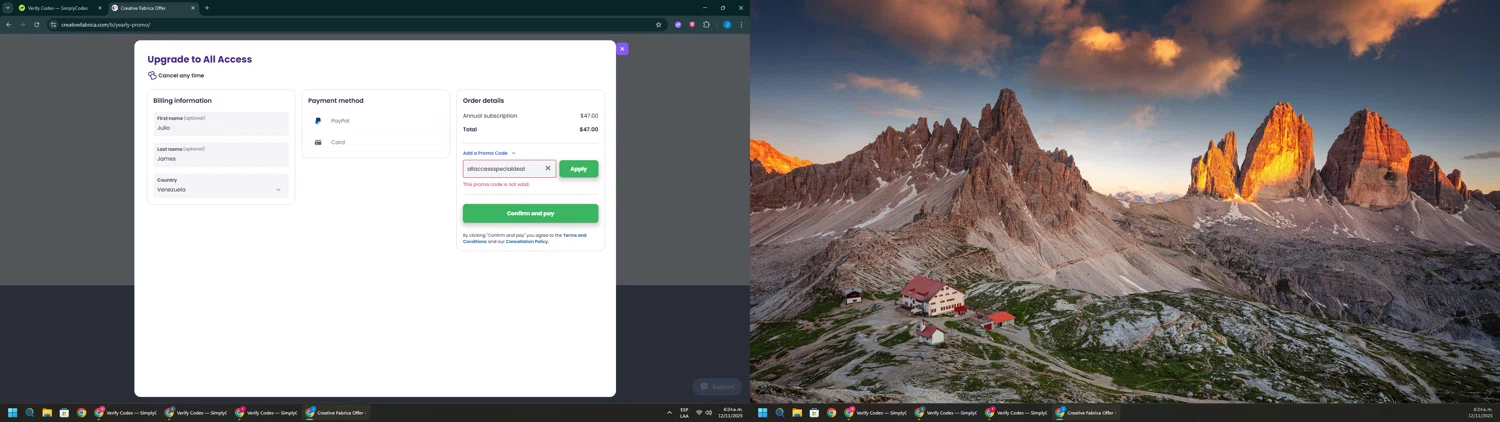Click the 'This promo code is not valid.' message
This screenshot has width=1500, height=422.
click(496, 184)
